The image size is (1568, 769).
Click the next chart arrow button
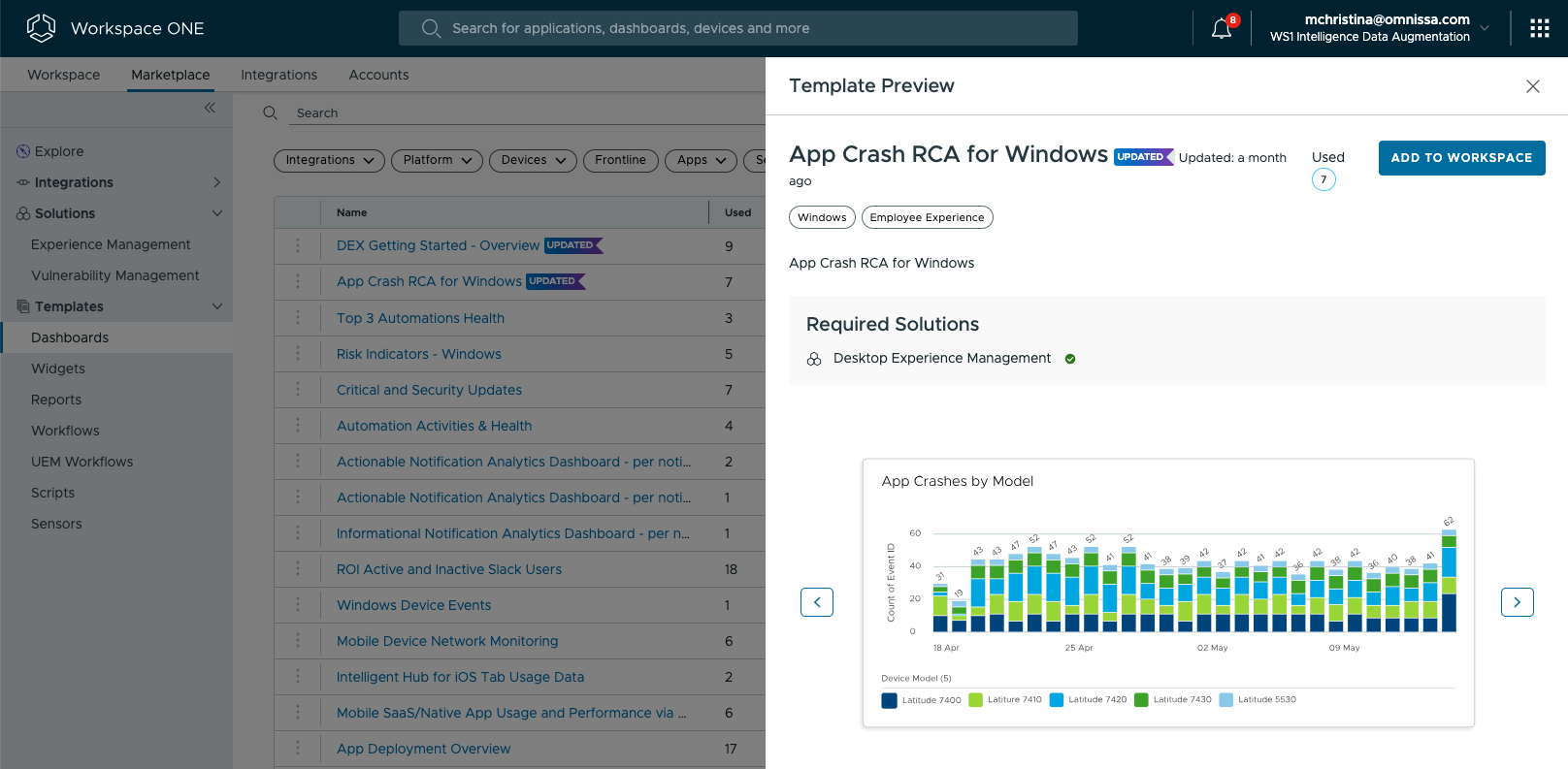click(1517, 602)
